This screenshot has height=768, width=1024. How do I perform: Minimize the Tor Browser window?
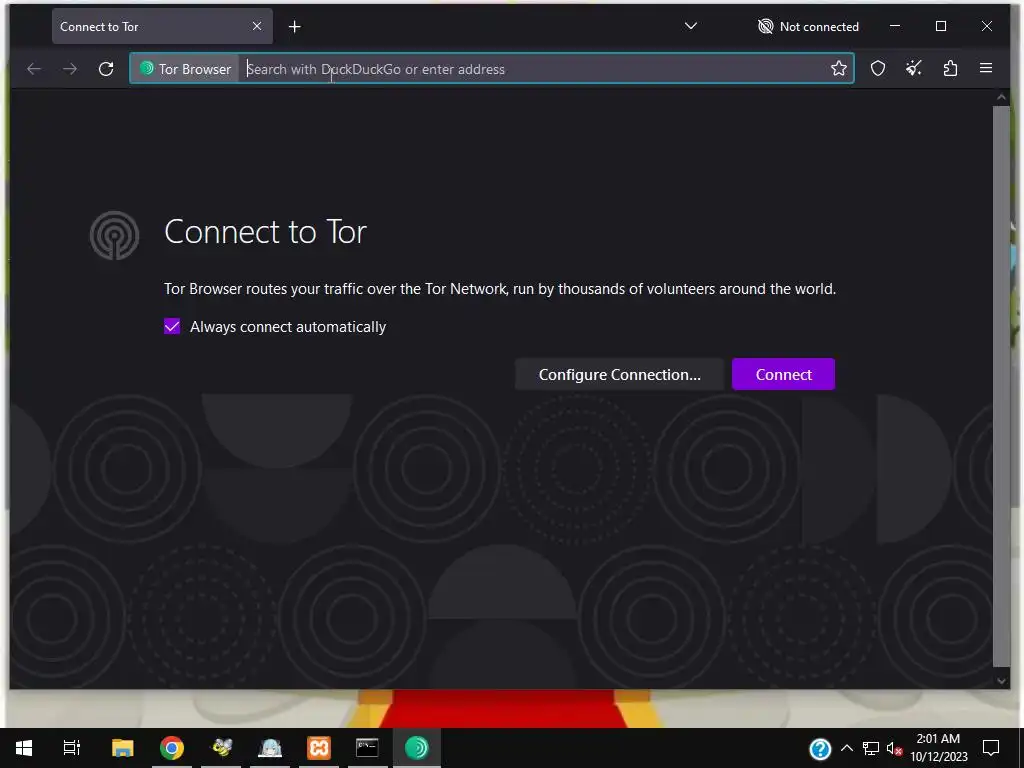(x=895, y=26)
